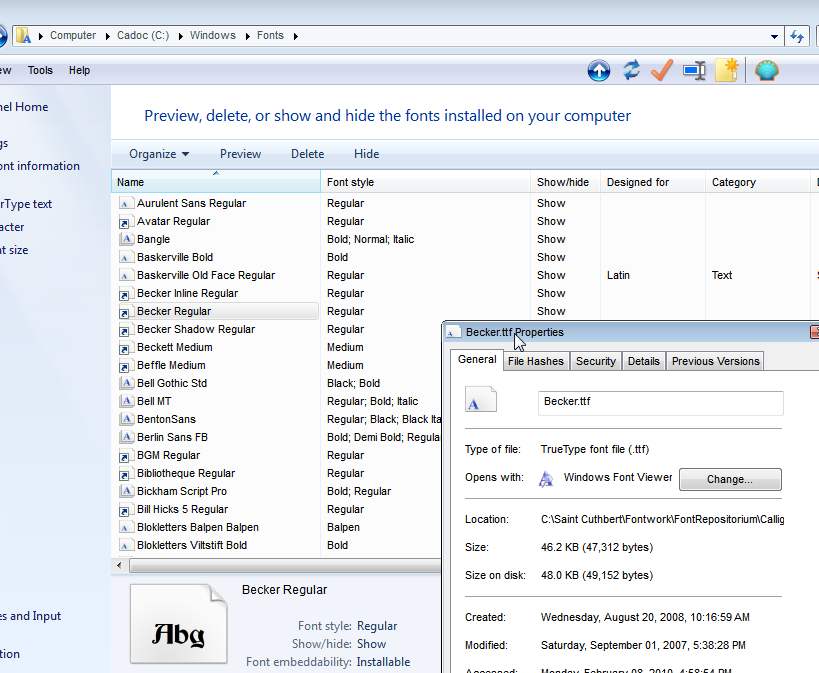Click the Bickham Script Pro font icon

pos(125,491)
